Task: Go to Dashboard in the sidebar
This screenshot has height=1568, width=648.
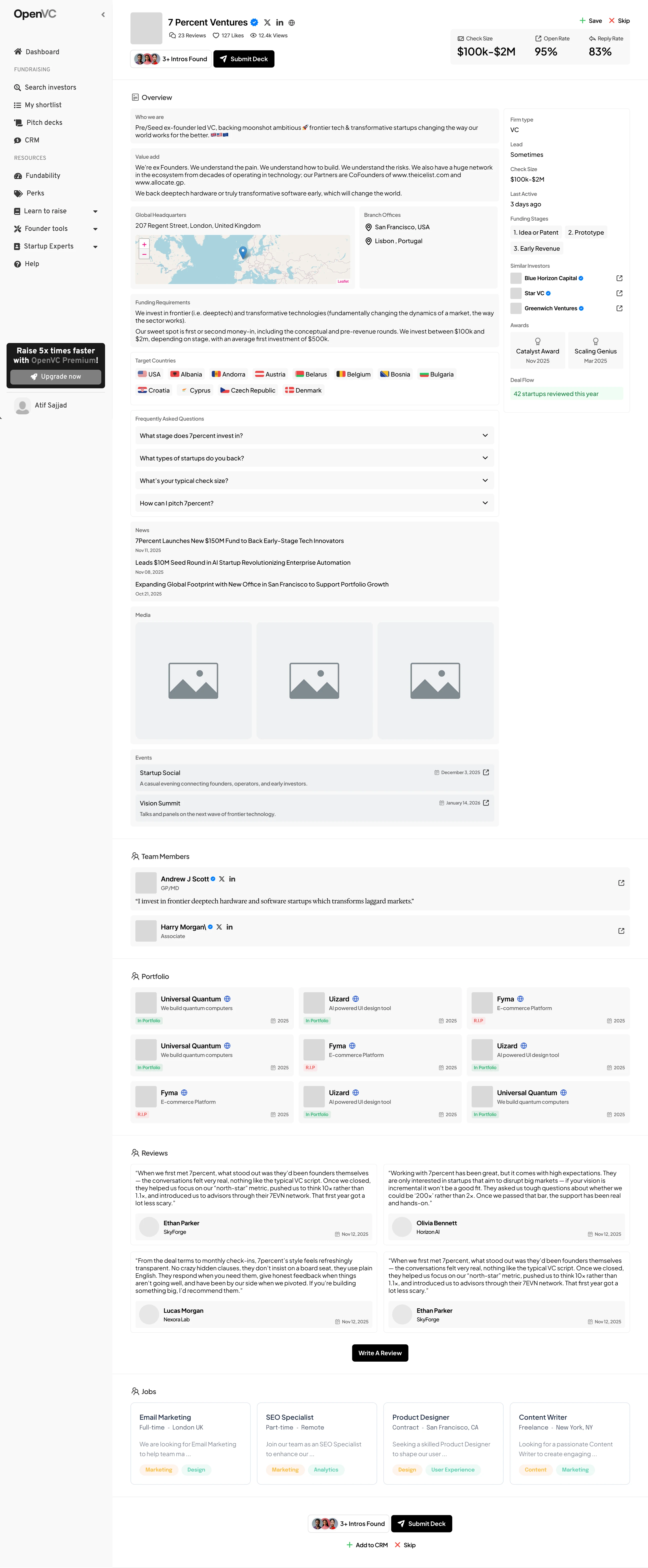Action: point(42,52)
